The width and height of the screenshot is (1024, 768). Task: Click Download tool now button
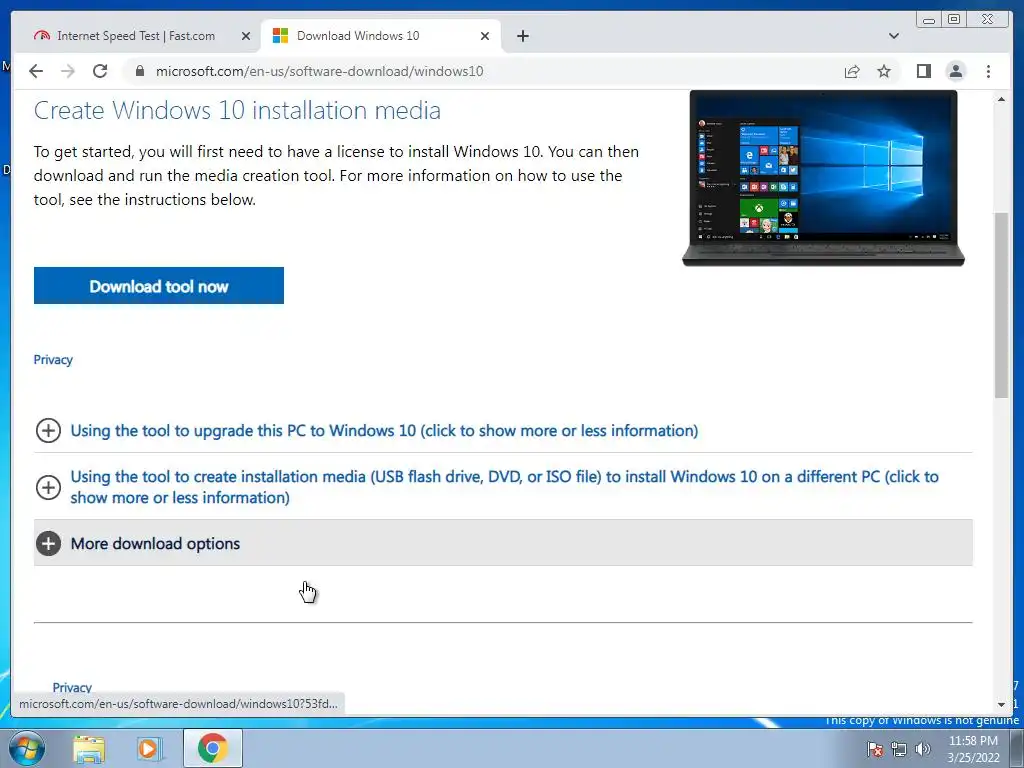point(159,286)
